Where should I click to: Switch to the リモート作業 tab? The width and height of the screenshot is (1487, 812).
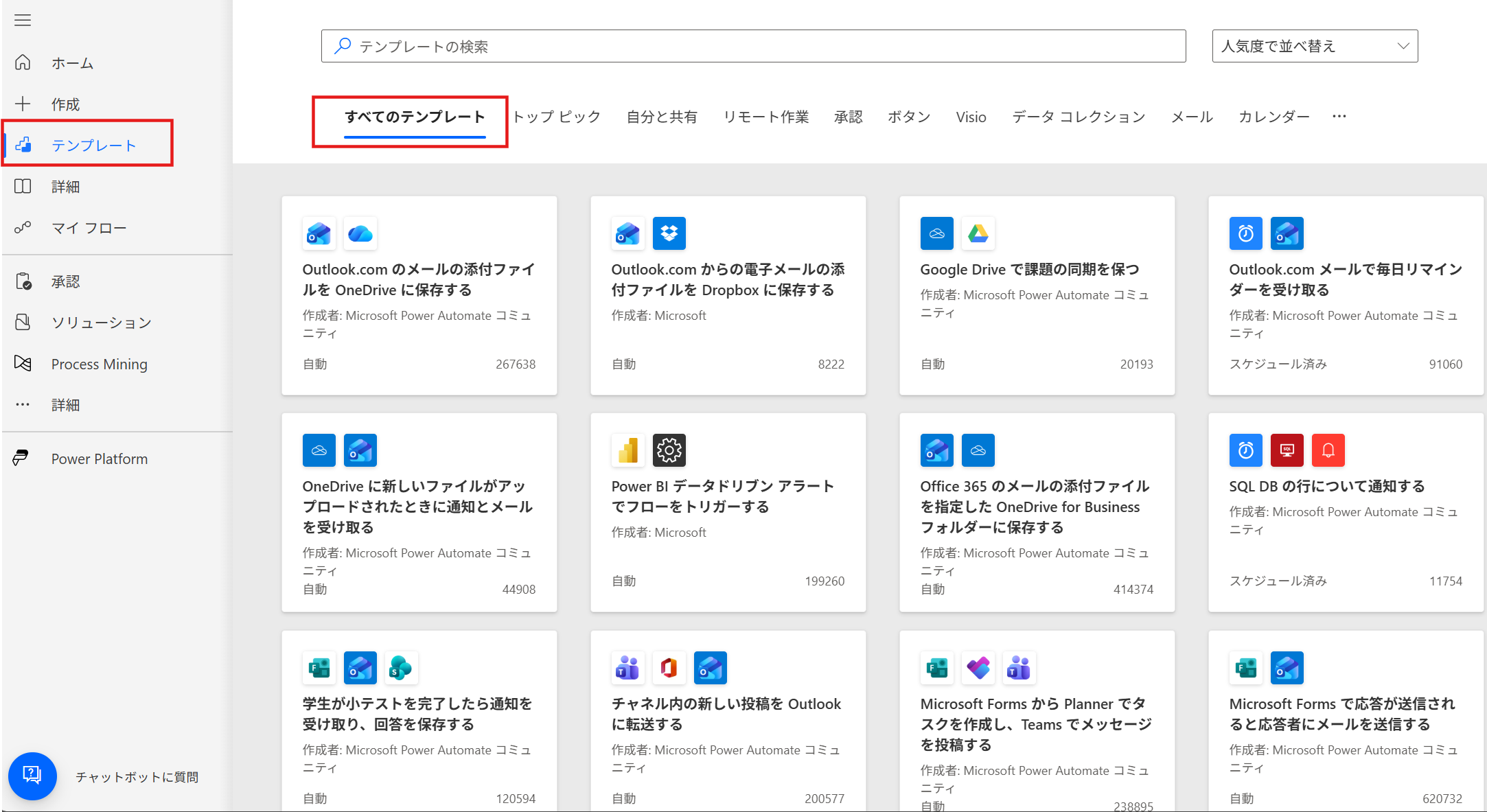766,117
